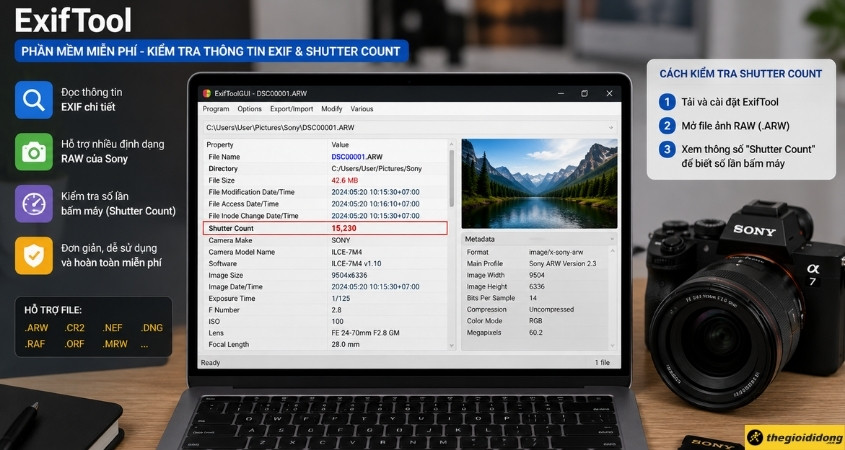Open the Program menu

click(216, 109)
